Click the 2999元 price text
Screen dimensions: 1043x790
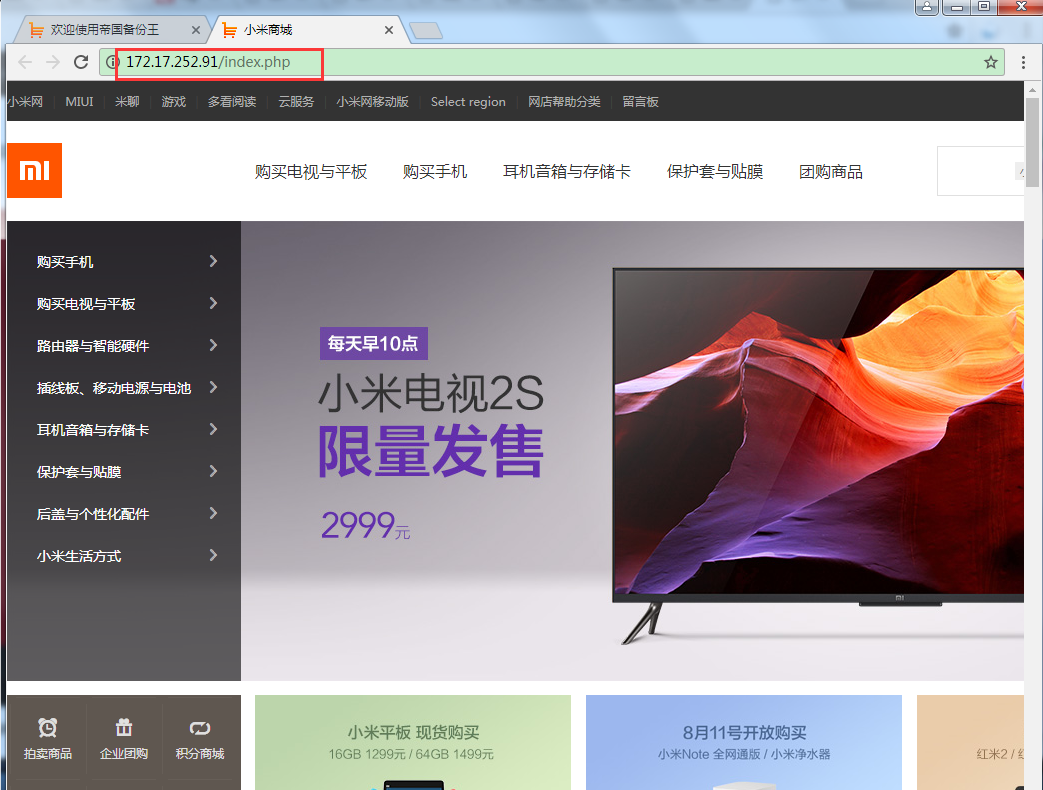pos(365,525)
